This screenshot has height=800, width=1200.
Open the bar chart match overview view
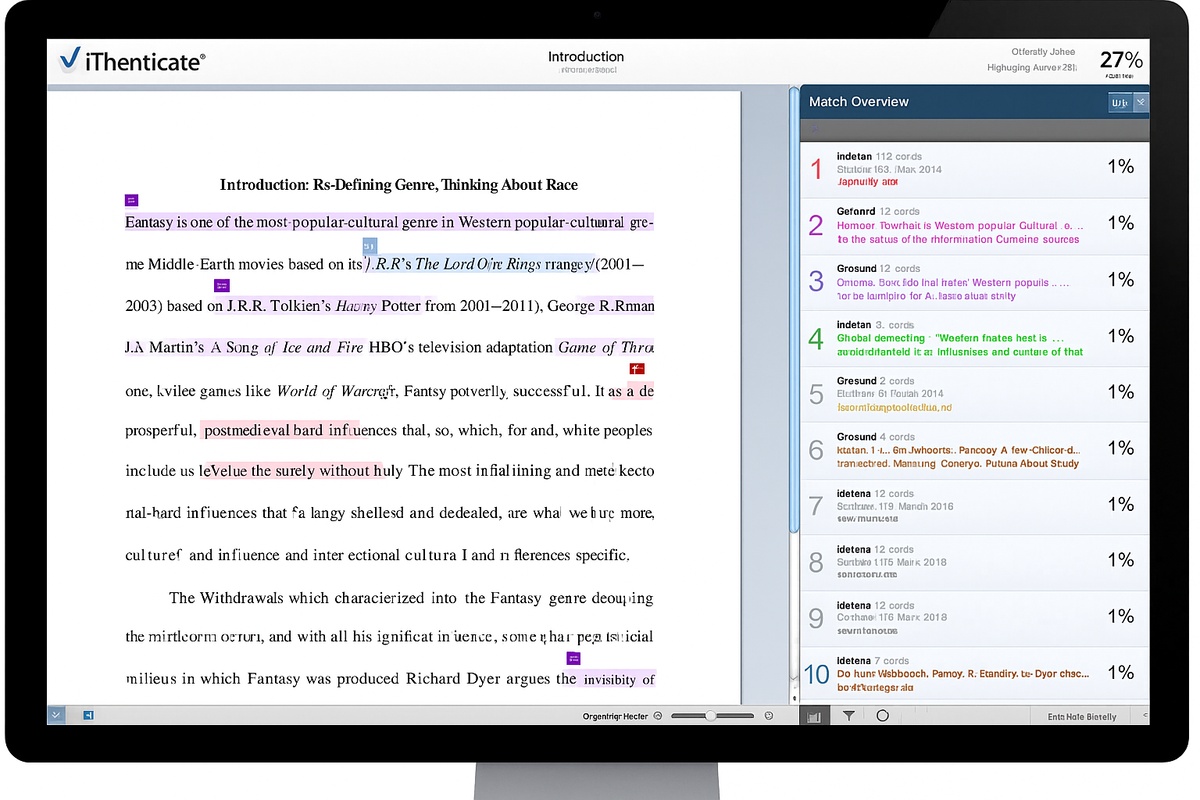click(814, 716)
